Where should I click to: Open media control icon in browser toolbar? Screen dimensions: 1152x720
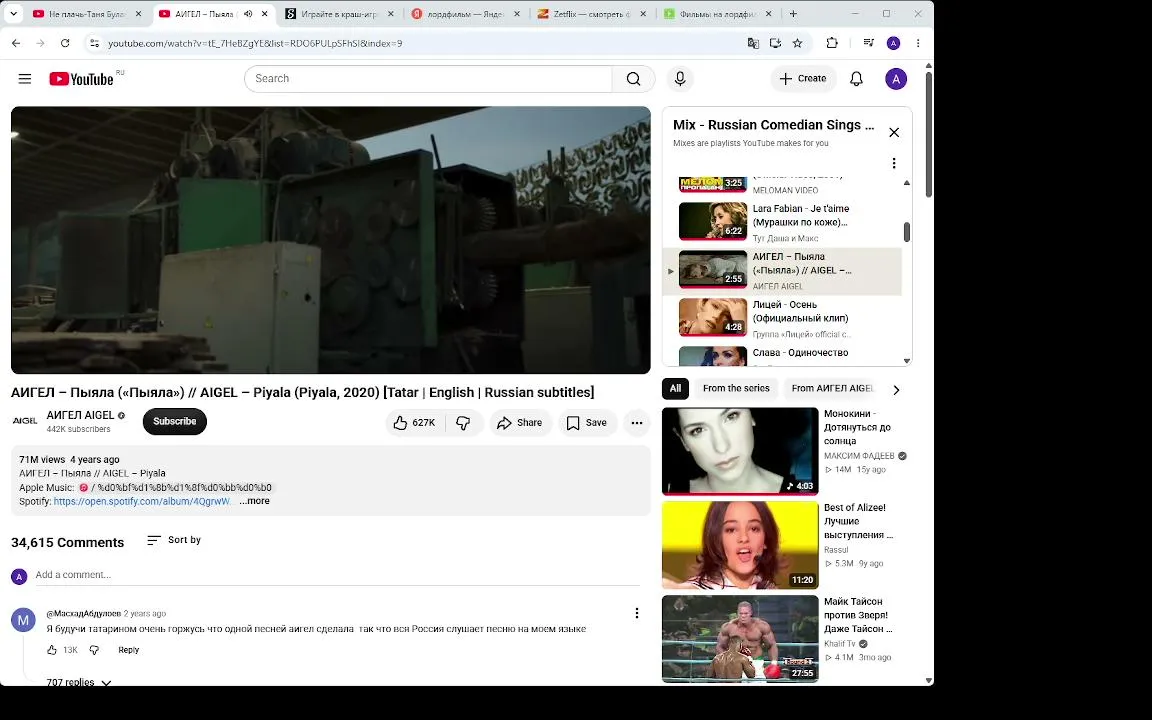click(868, 43)
